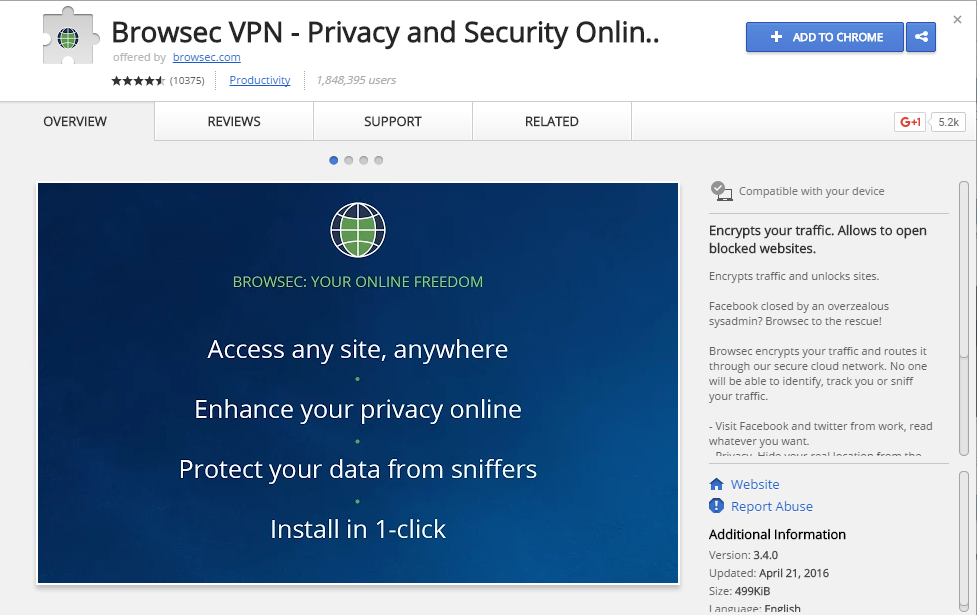The image size is (977, 615).
Task: Select the third carousel dot
Action: point(363,160)
